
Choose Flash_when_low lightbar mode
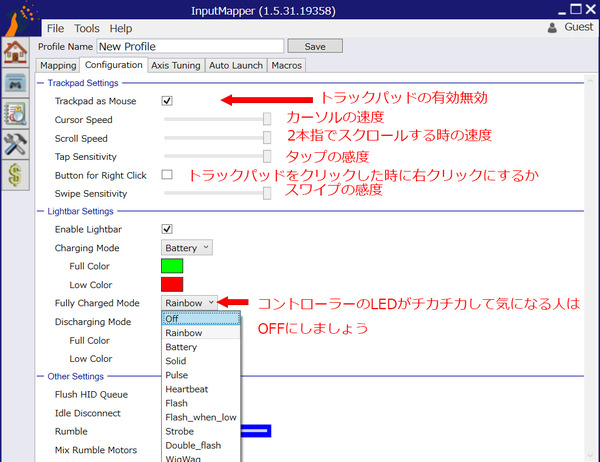201,417
